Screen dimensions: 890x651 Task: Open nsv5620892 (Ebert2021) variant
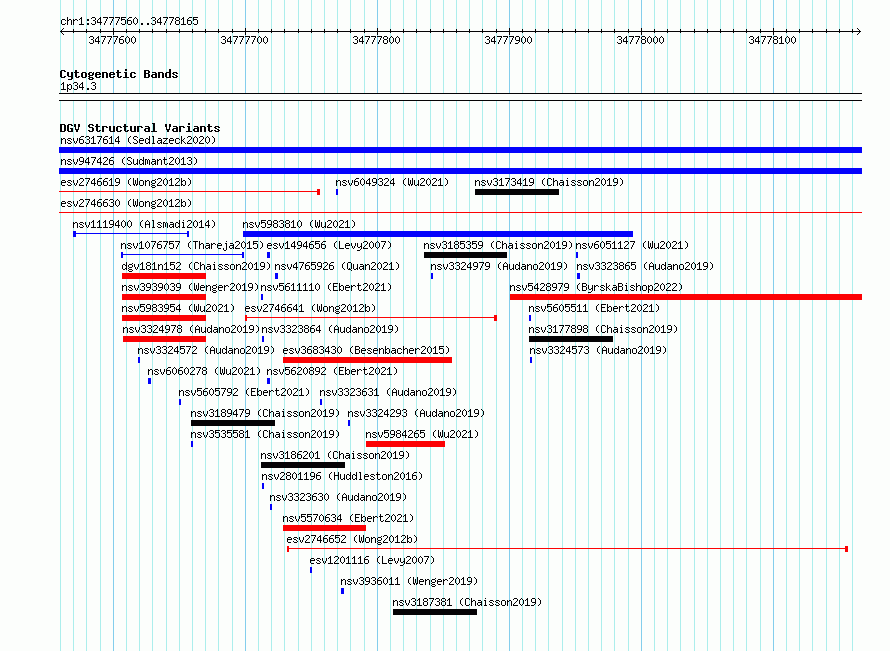click(332, 371)
